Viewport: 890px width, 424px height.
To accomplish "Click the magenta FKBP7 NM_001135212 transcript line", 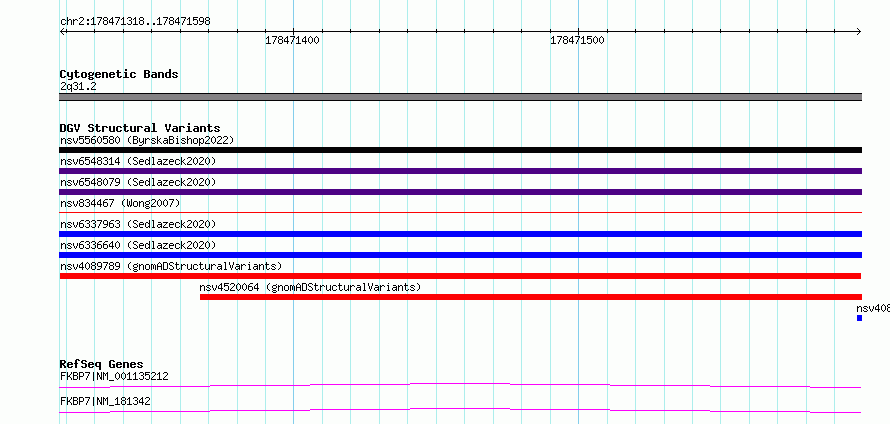I will click(460, 386).
